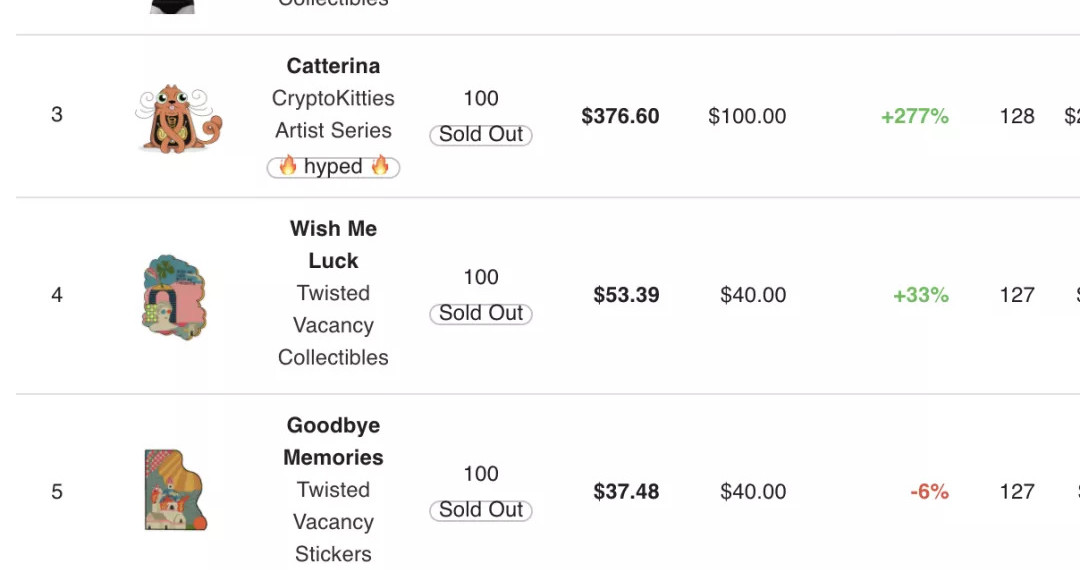This screenshot has width=1080, height=570.
Task: Open the Goodbye Memories title link
Action: click(x=333, y=441)
